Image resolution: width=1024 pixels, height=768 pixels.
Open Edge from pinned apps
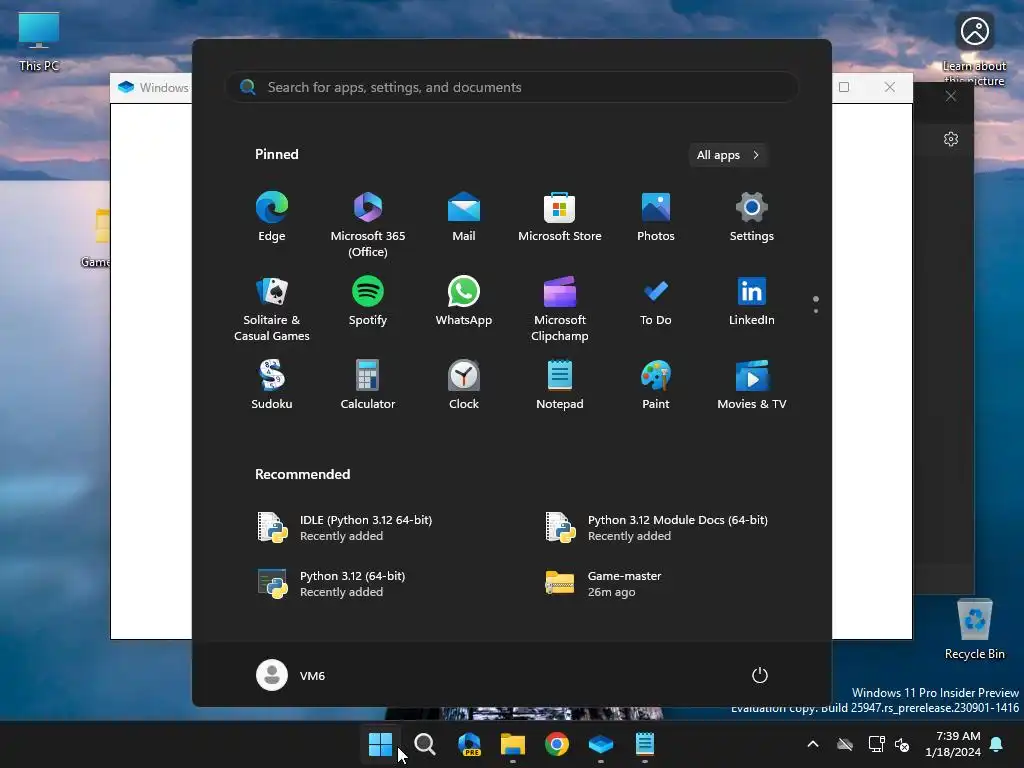pos(272,217)
